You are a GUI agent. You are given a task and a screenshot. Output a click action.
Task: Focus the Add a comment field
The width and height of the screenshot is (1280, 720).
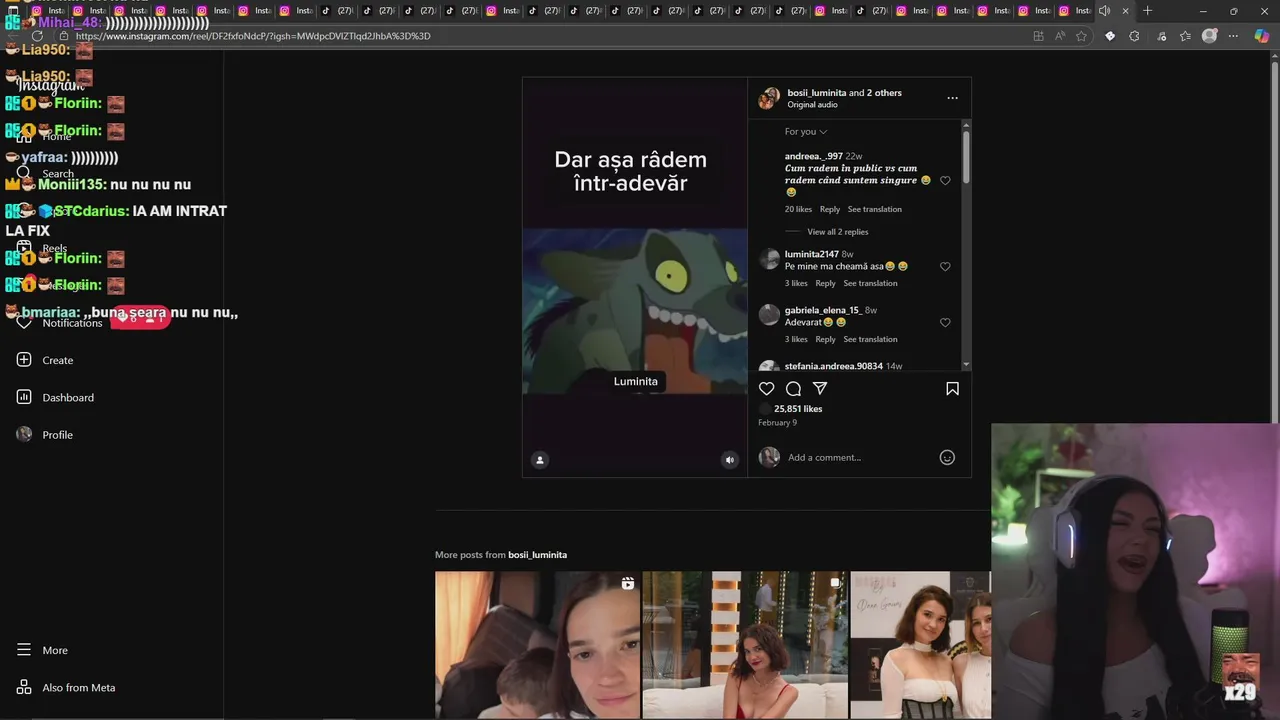coord(860,457)
